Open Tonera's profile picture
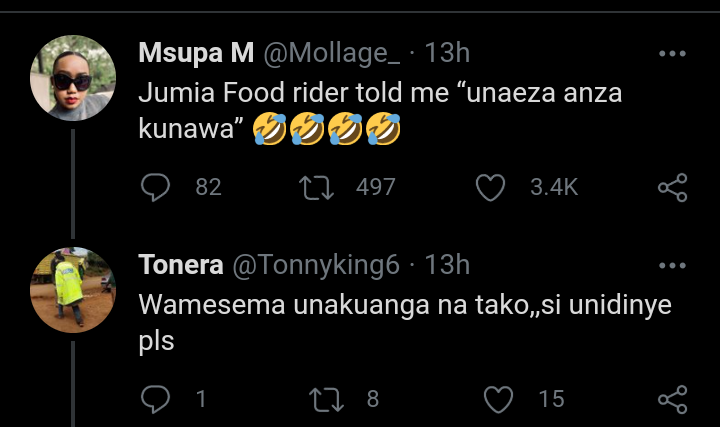 click(x=74, y=290)
